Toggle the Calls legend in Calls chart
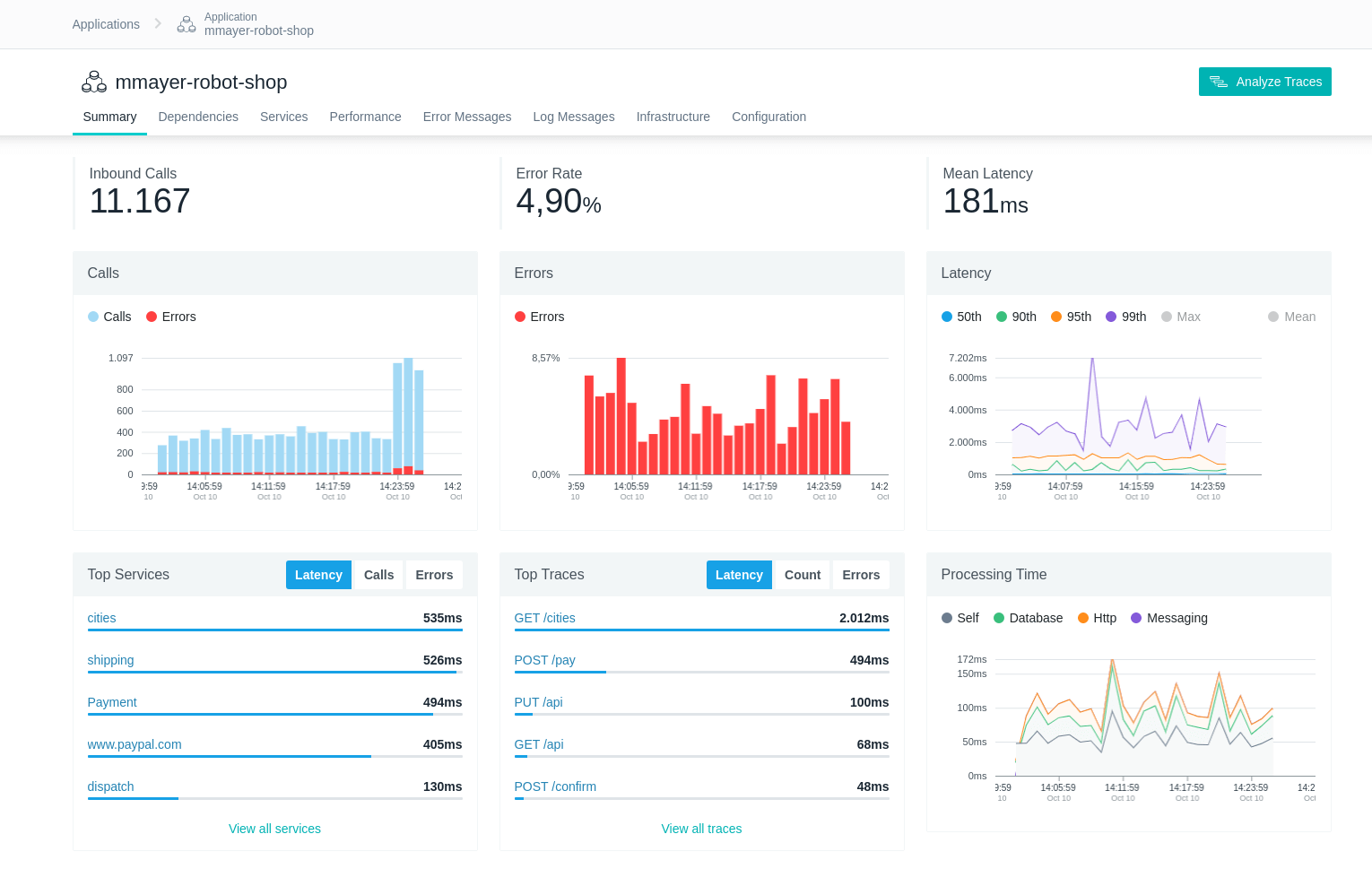Image resolution: width=1372 pixels, height=895 pixels. click(x=109, y=317)
